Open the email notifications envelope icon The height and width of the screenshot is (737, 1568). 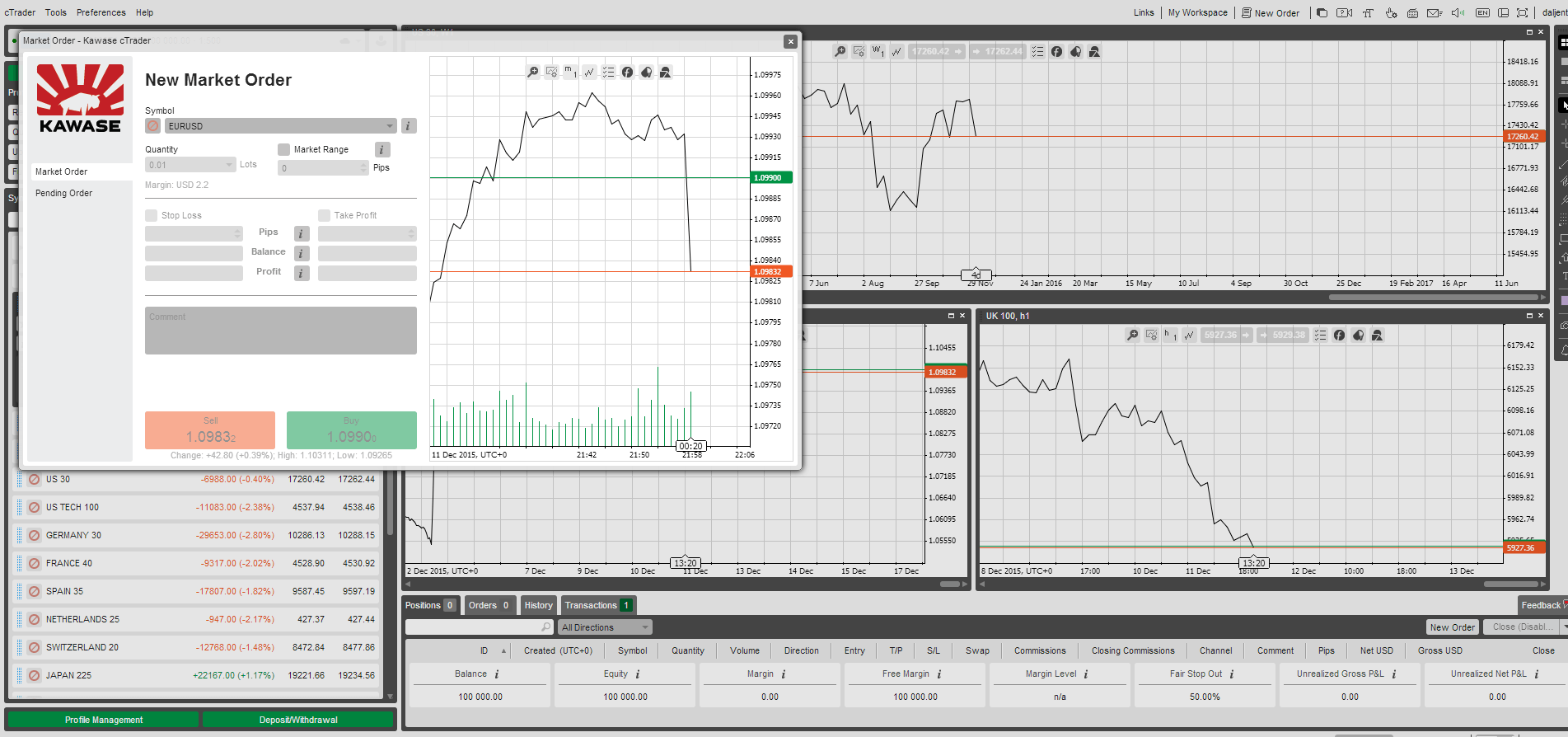1435,12
